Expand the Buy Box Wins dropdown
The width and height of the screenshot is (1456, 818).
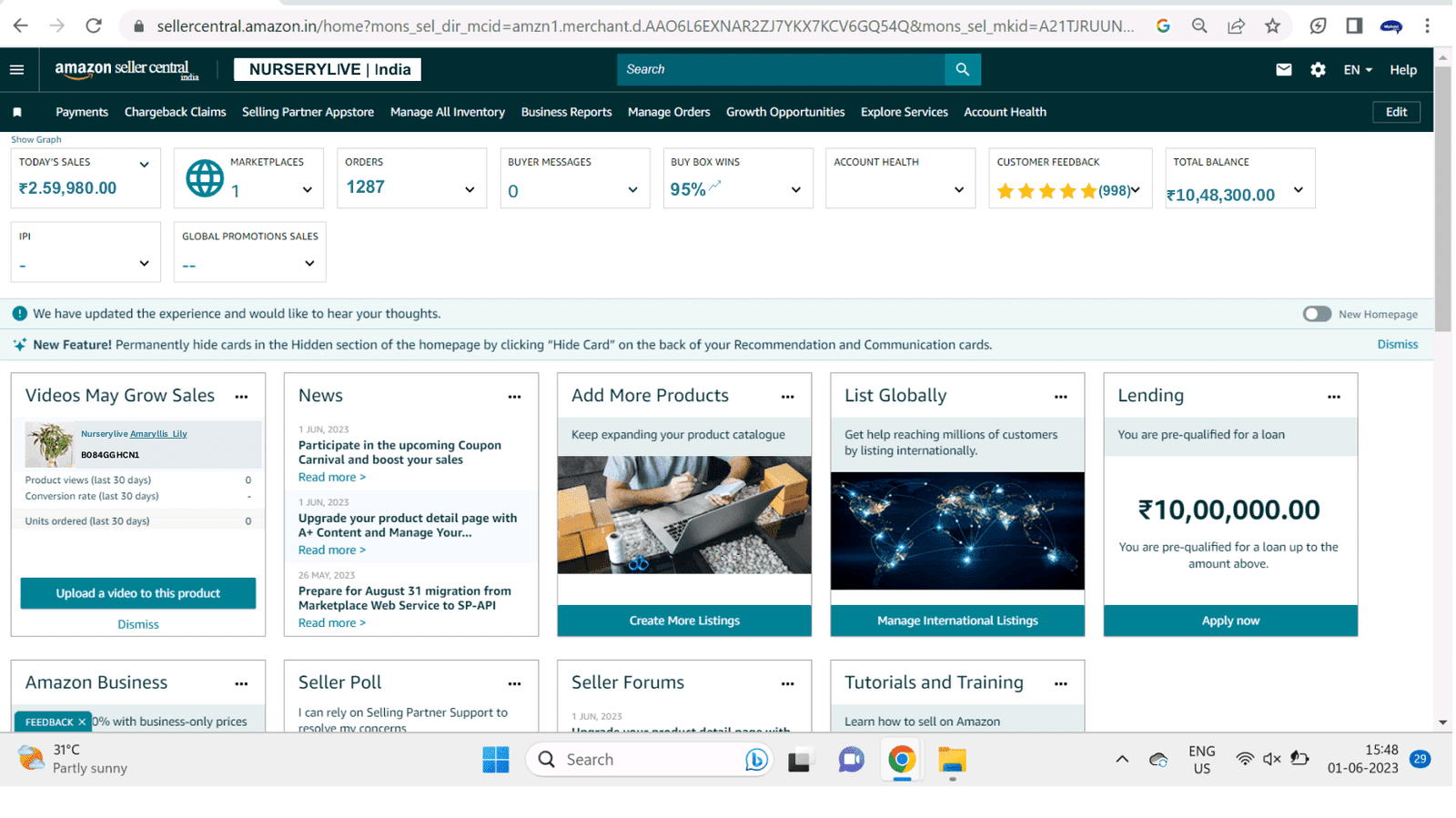795,190
